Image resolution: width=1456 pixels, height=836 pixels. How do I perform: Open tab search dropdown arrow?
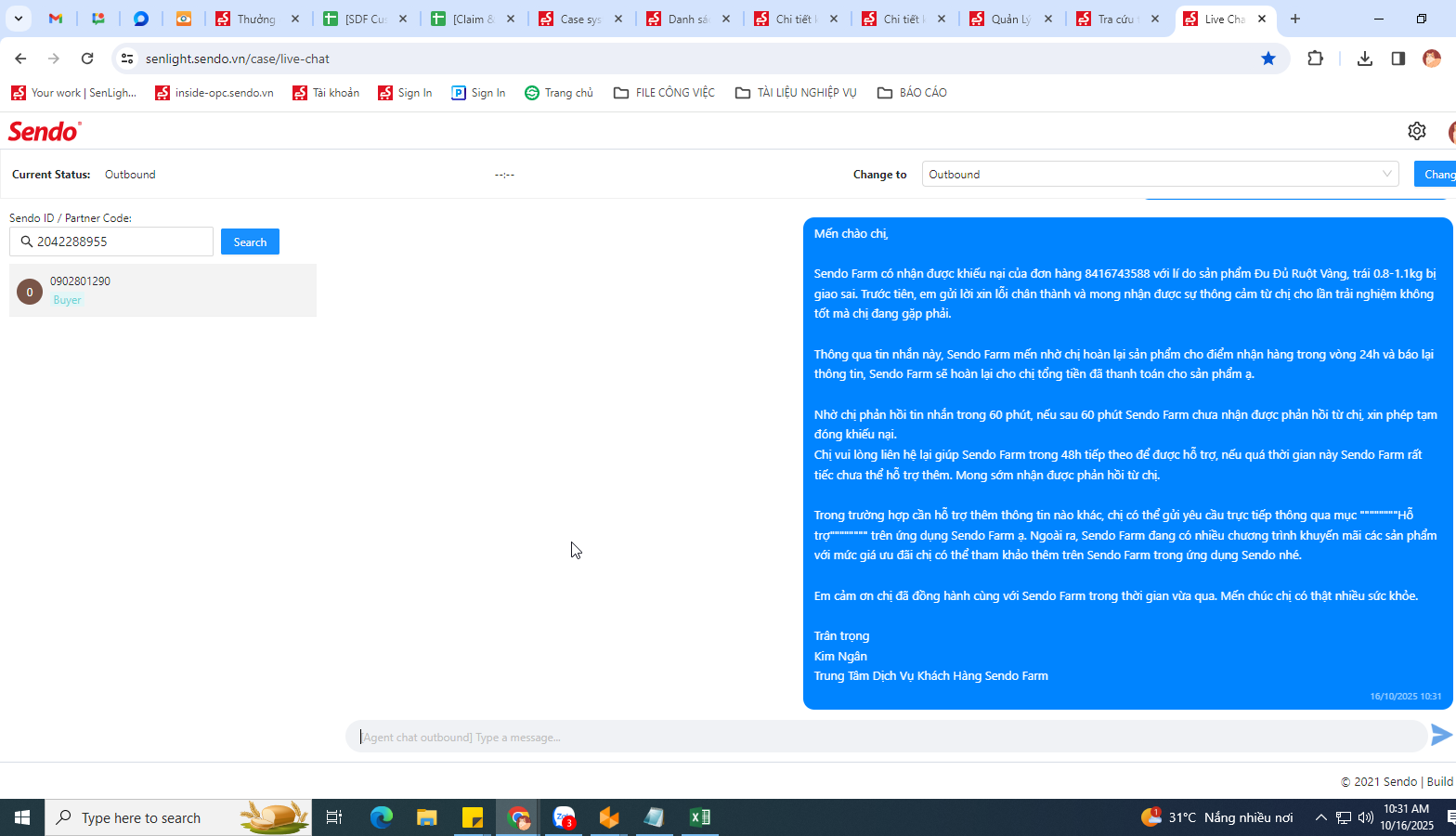coord(18,19)
